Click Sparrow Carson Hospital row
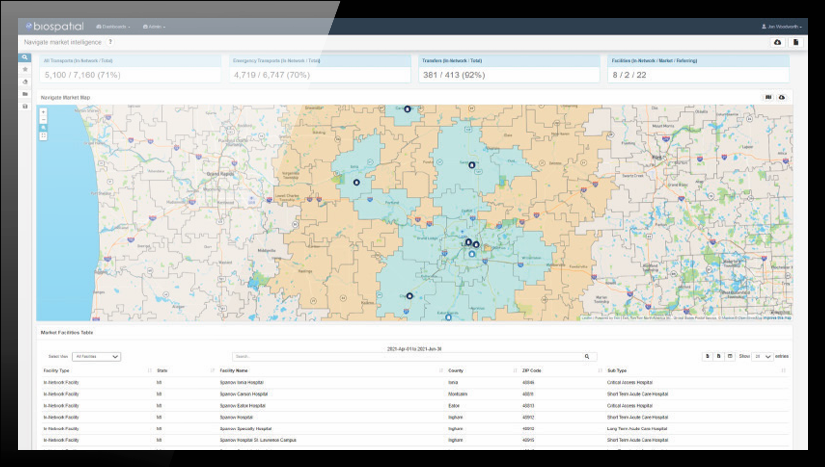 tap(415, 394)
